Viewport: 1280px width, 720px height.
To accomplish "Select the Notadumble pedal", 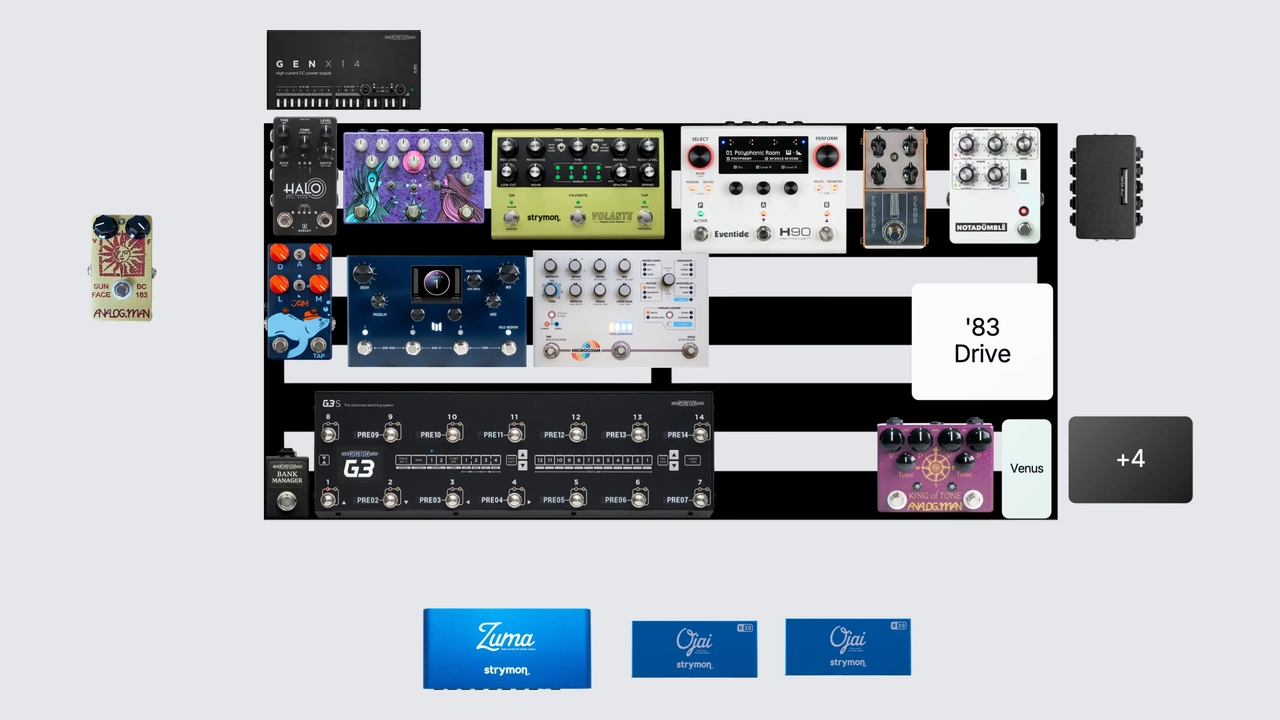I will pyautogui.click(x=994, y=185).
